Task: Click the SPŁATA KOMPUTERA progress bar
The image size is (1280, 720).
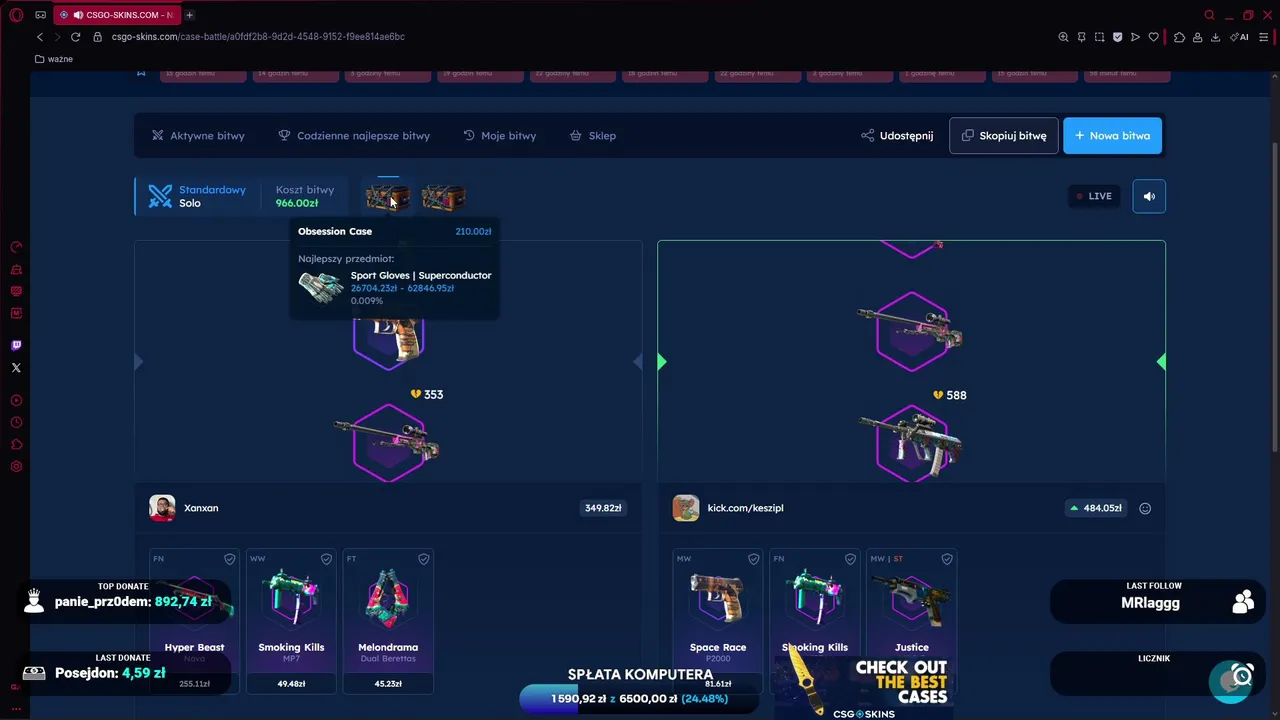Action: pos(640,699)
